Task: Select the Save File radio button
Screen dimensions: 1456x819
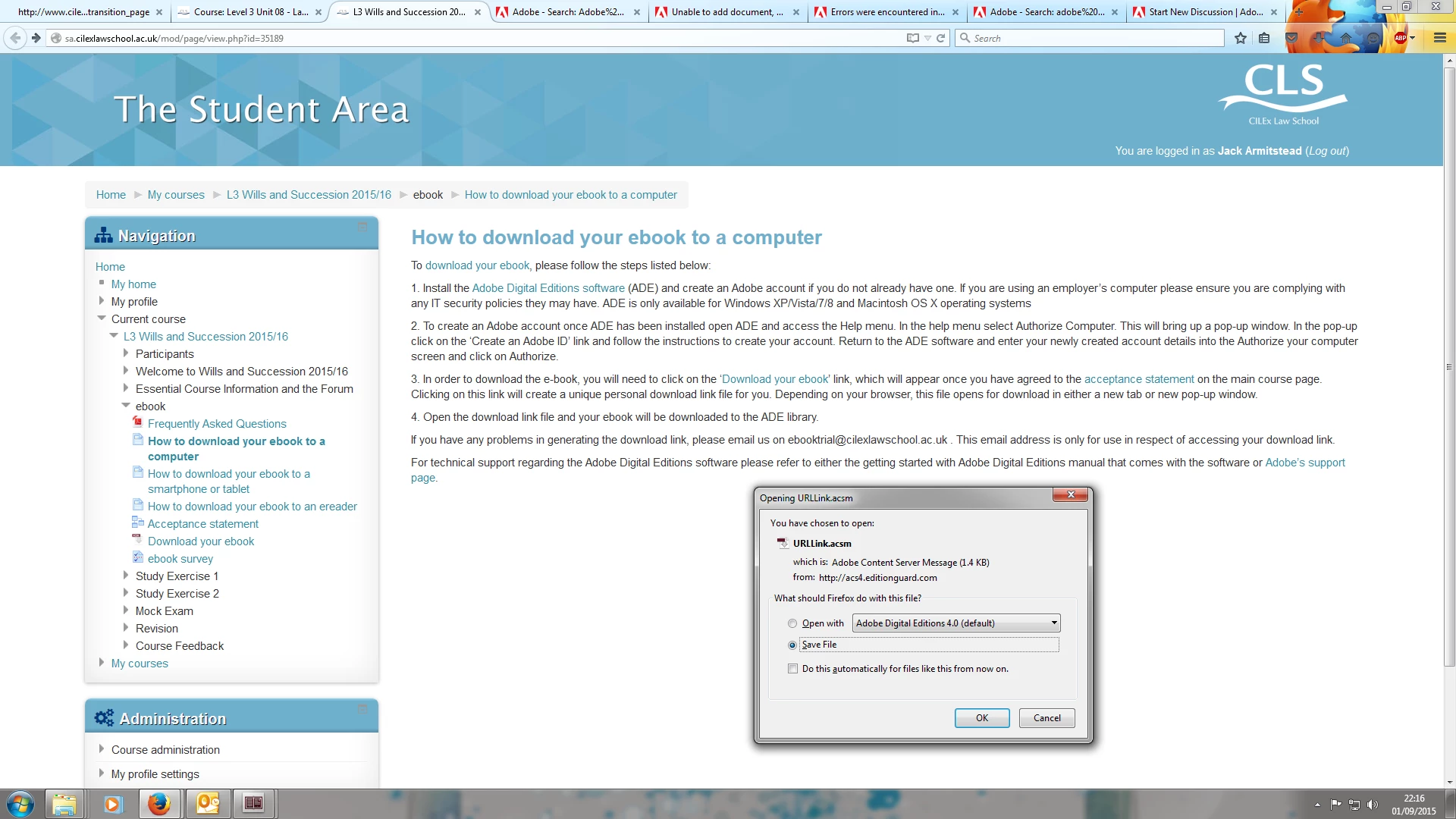Action: (x=792, y=645)
